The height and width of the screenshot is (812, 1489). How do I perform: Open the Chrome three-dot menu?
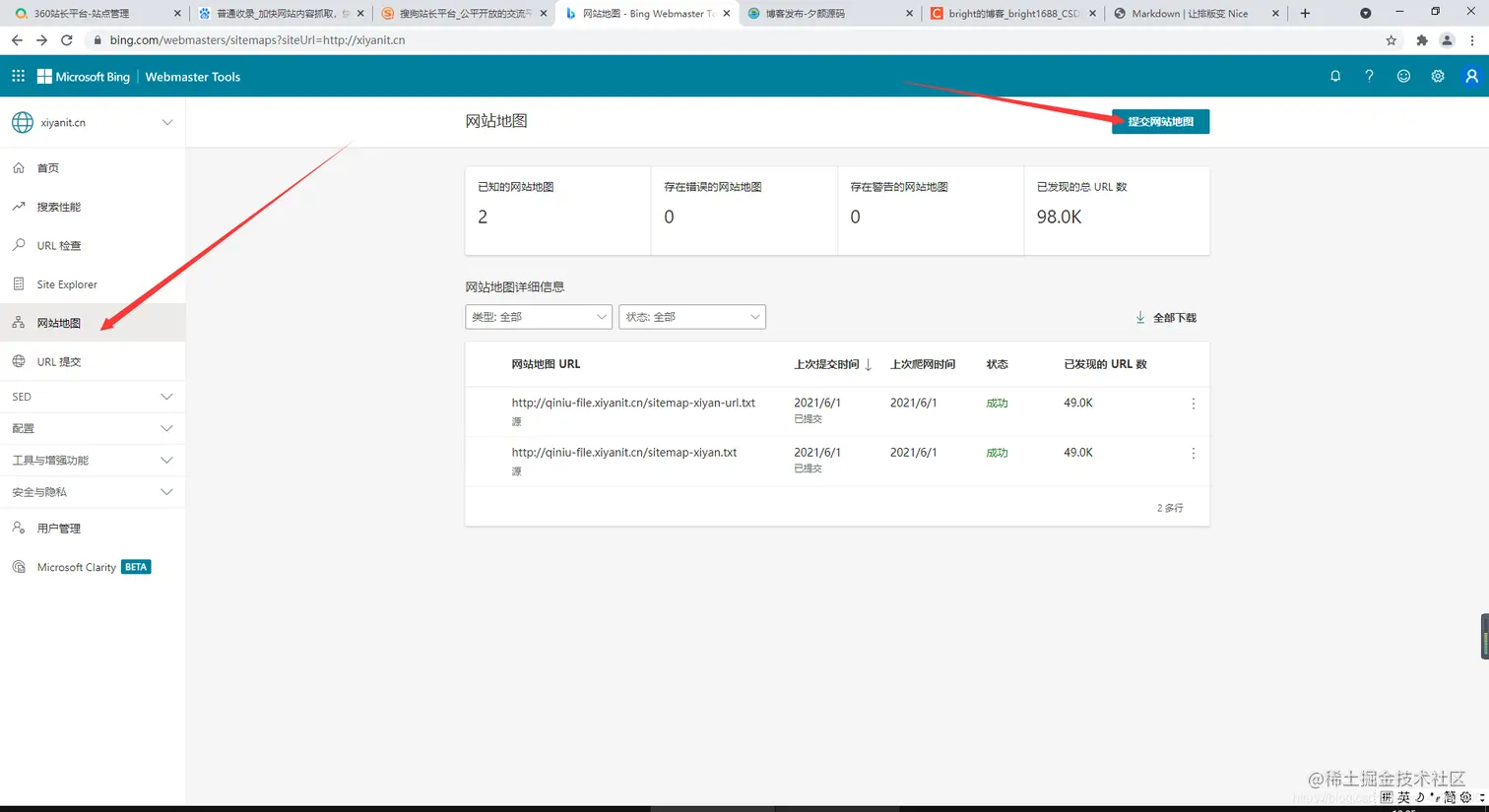click(x=1472, y=40)
